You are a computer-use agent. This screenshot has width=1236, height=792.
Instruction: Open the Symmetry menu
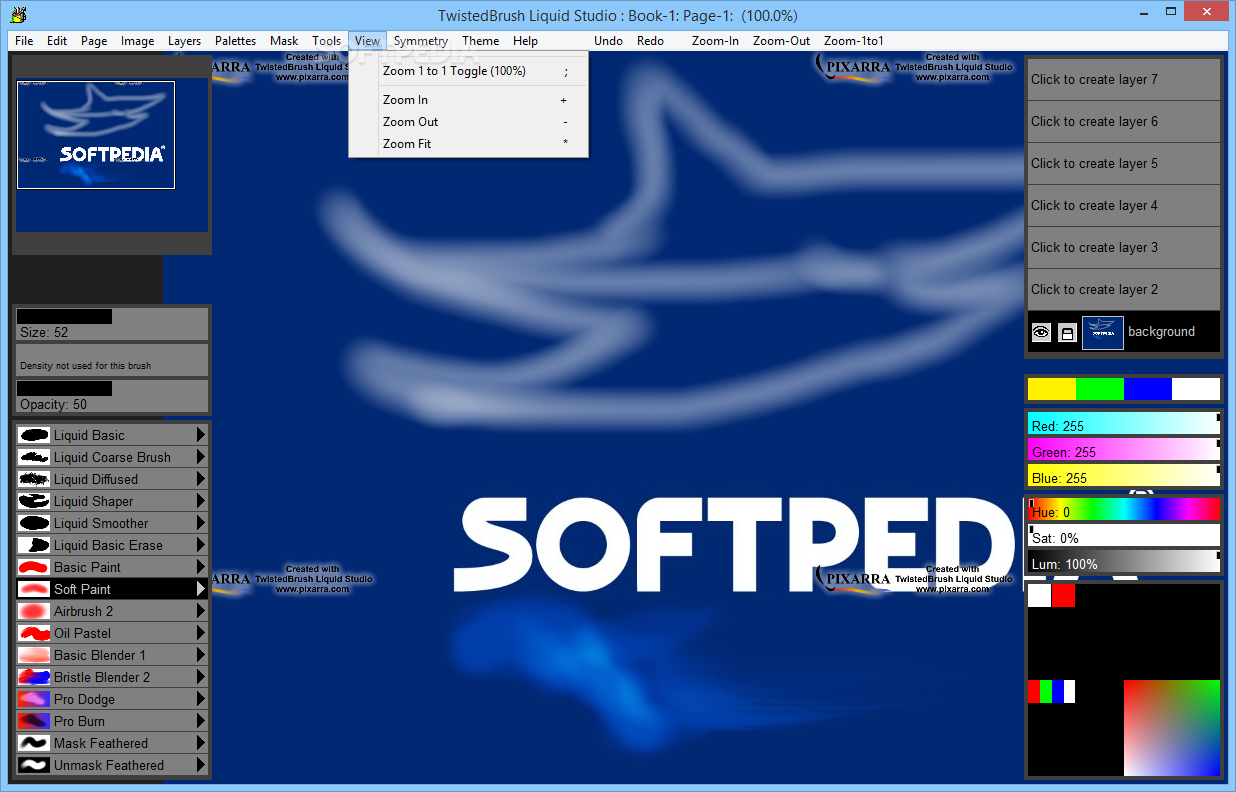click(x=420, y=41)
